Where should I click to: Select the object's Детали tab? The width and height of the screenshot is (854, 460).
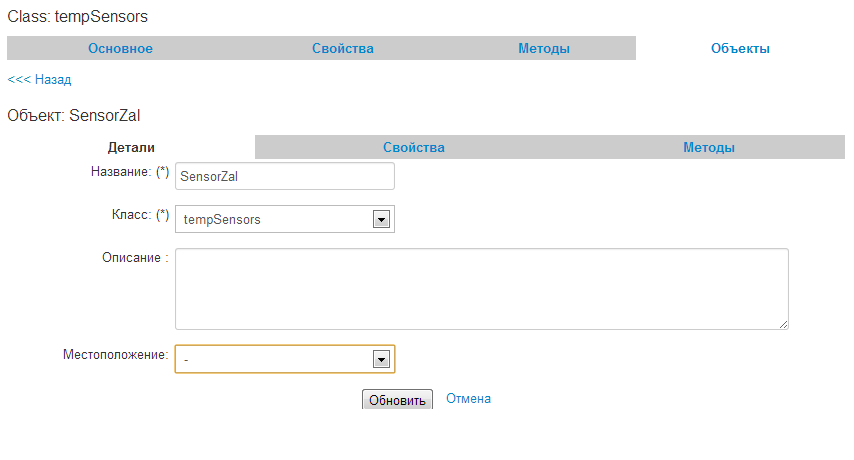(x=131, y=147)
